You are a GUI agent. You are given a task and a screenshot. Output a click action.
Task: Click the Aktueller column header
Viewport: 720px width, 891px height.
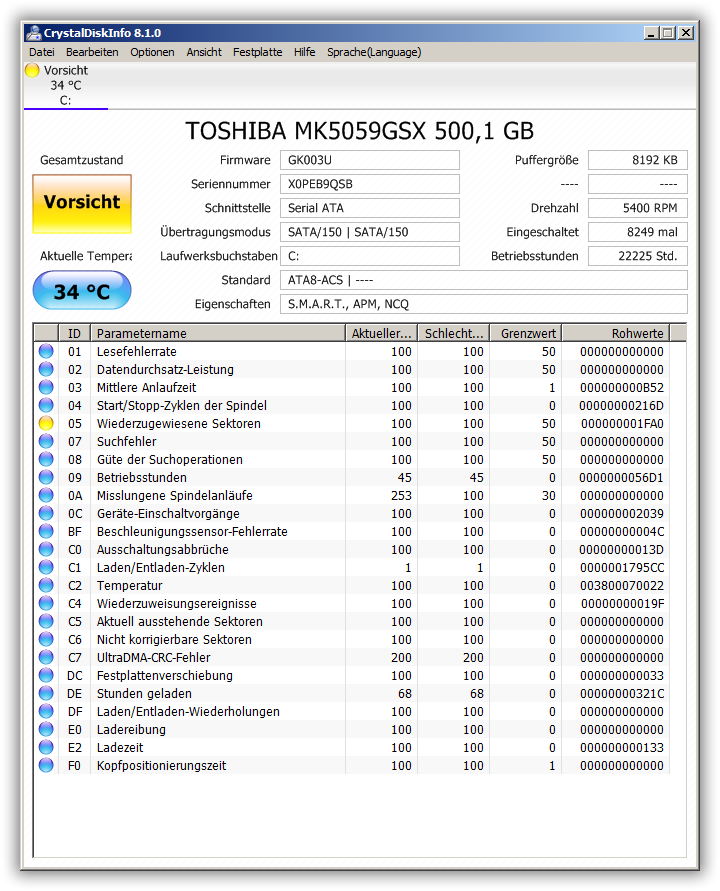coord(381,334)
